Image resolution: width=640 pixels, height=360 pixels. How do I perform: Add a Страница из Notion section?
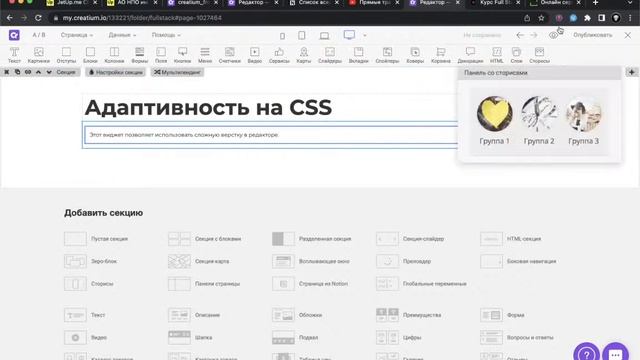[x=310, y=284]
